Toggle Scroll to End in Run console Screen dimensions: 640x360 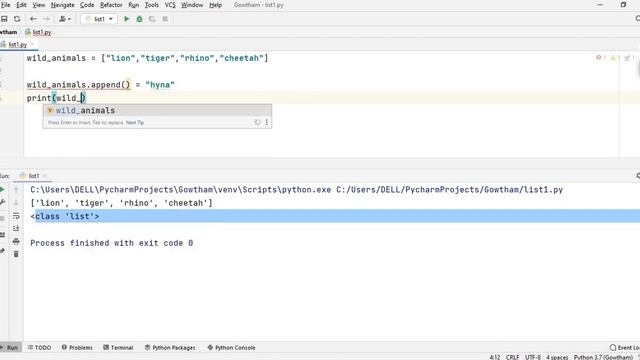tap(16, 228)
